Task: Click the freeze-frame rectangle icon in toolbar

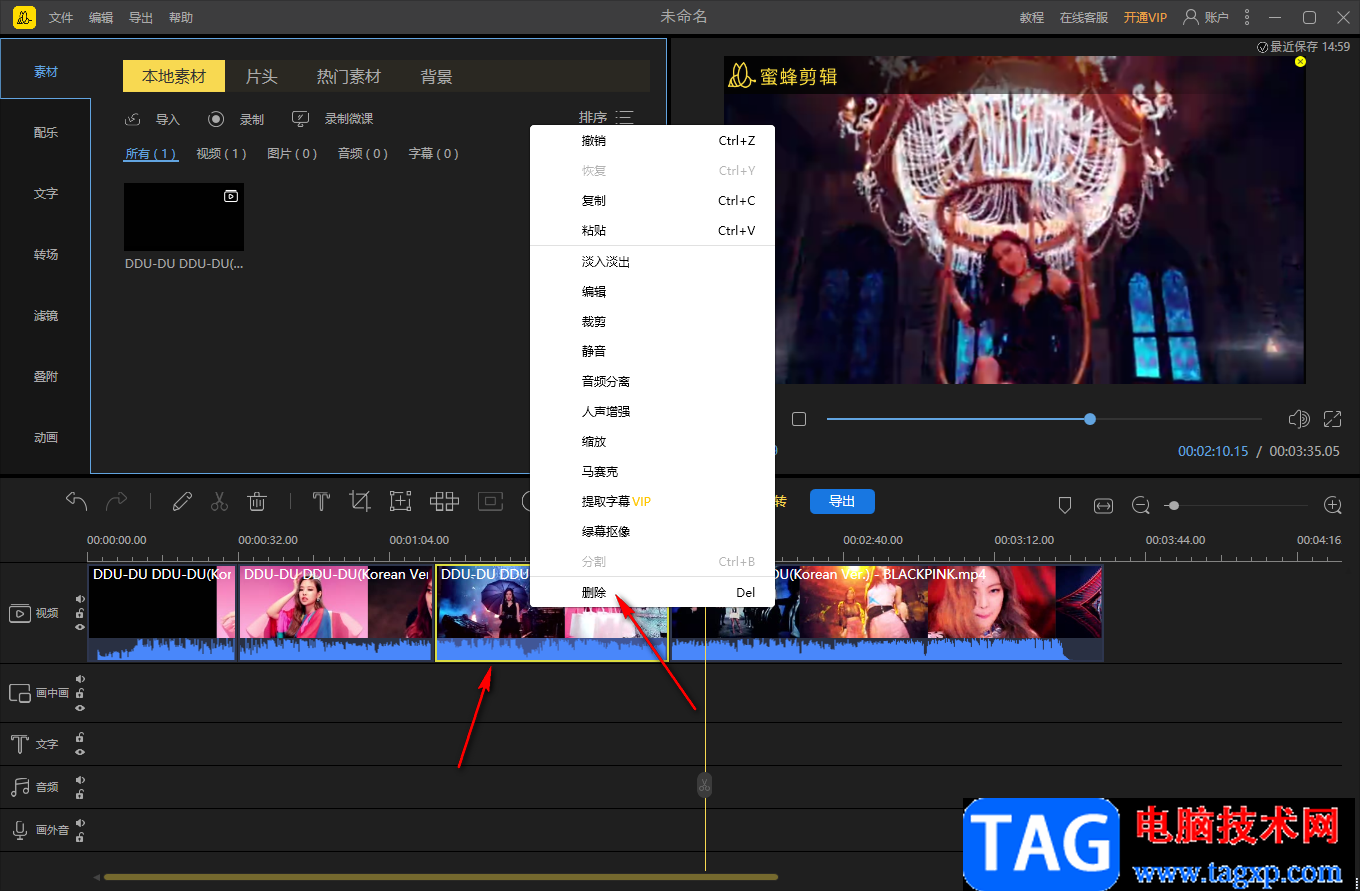Action: point(490,501)
